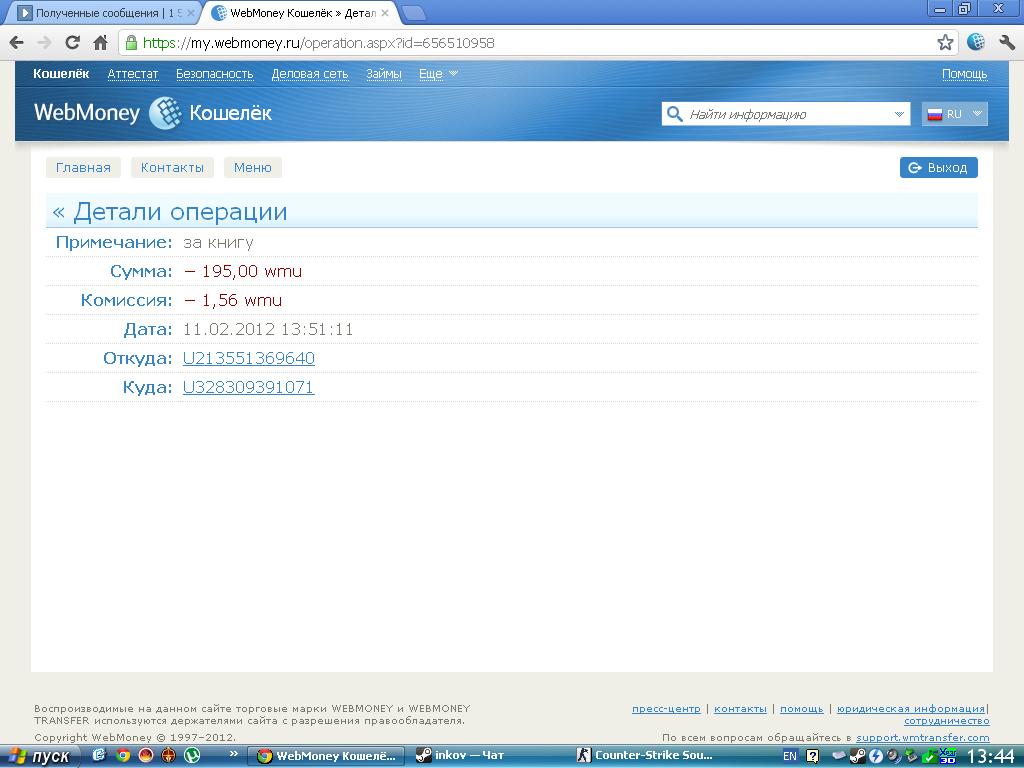Open the Деловая сеть menu link
The image size is (1024, 768).
tap(310, 74)
